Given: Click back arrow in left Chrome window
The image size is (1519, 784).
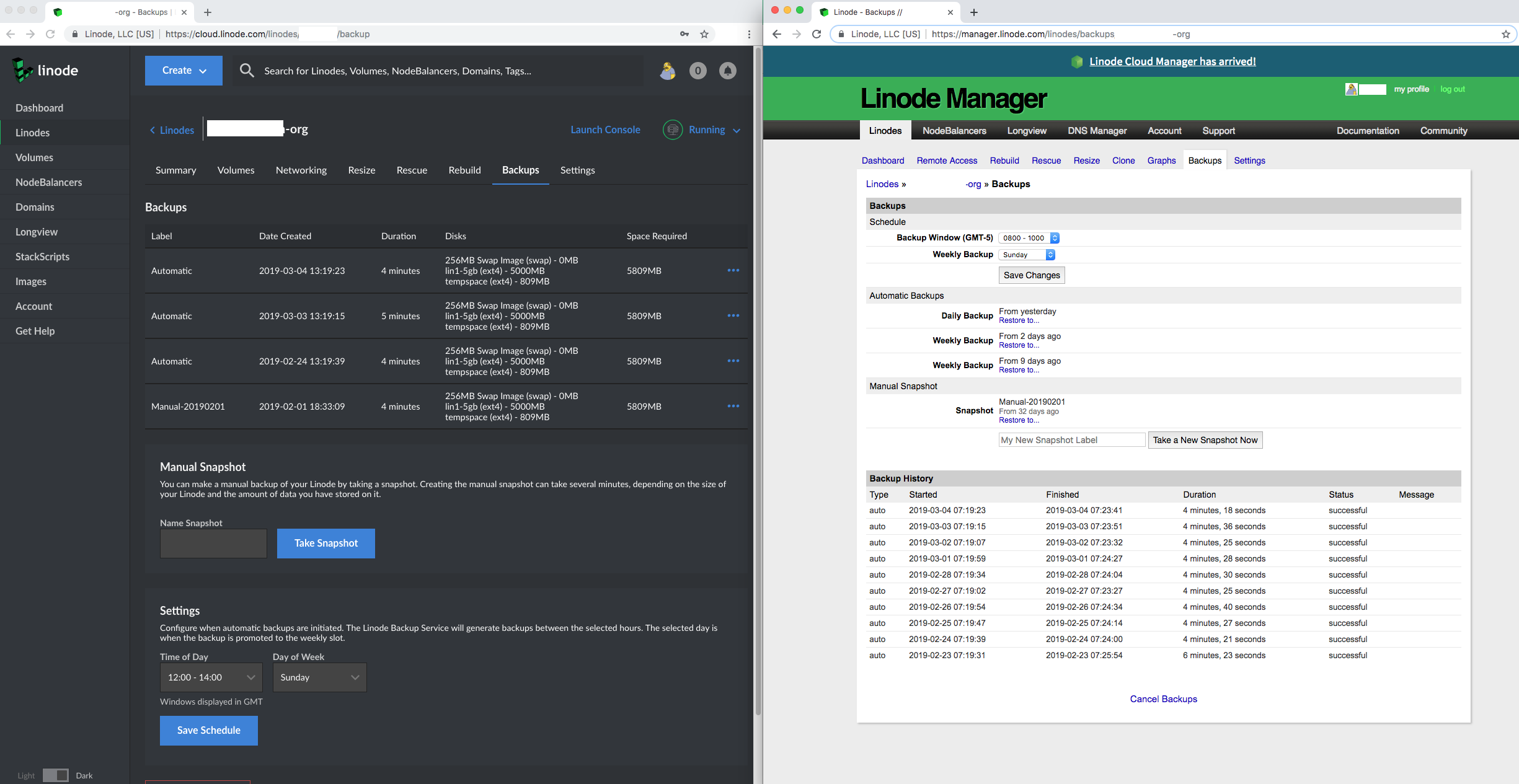Looking at the screenshot, I should click(x=11, y=34).
